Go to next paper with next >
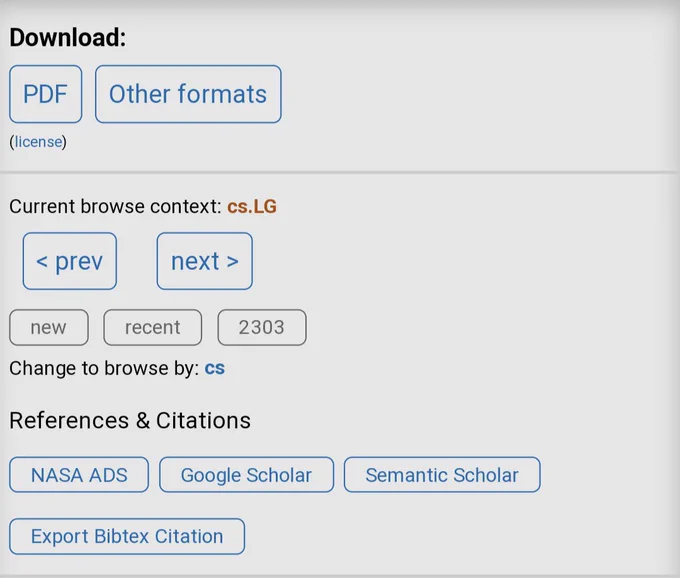Screen dimensions: 680x578 pyautogui.click(x=204, y=261)
